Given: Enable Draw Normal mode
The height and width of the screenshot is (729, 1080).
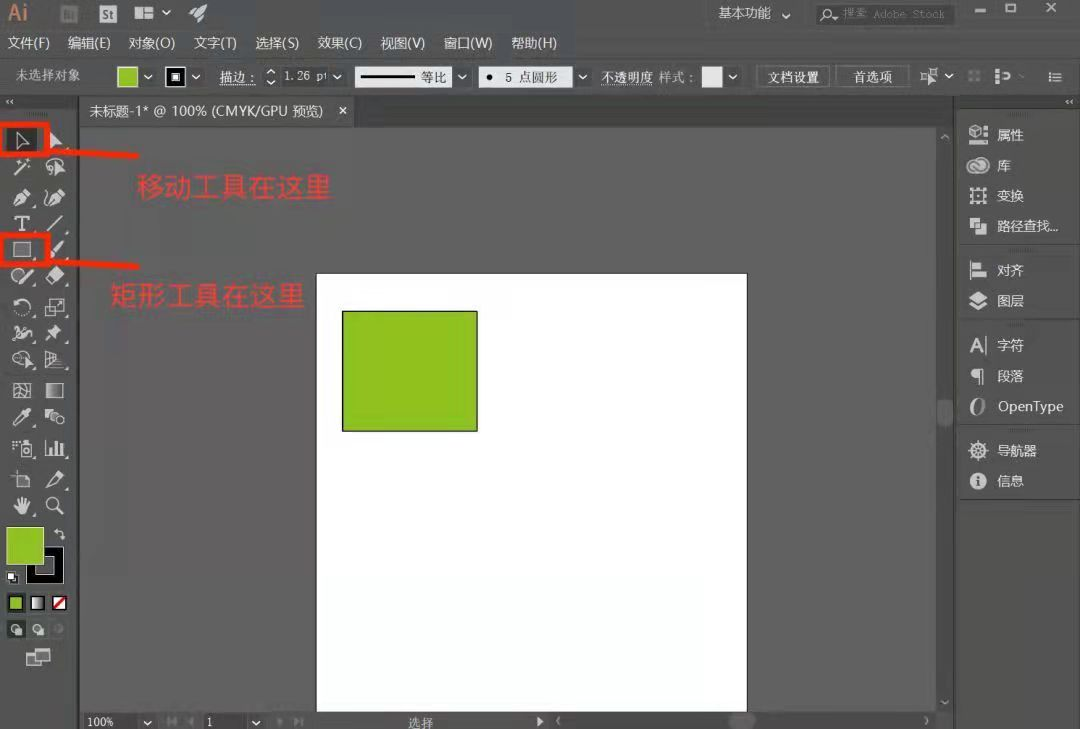Looking at the screenshot, I should pyautogui.click(x=17, y=629).
